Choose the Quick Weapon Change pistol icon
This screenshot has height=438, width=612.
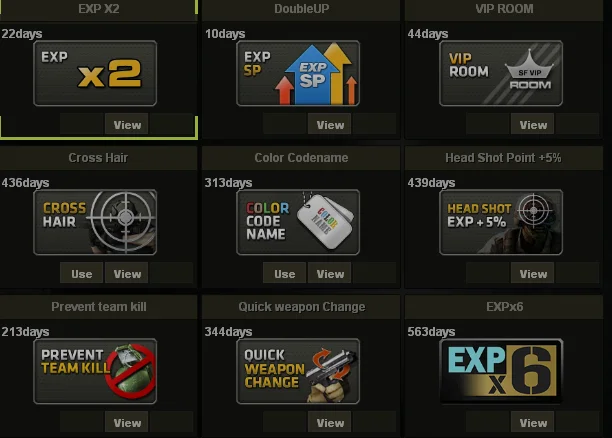(298, 371)
